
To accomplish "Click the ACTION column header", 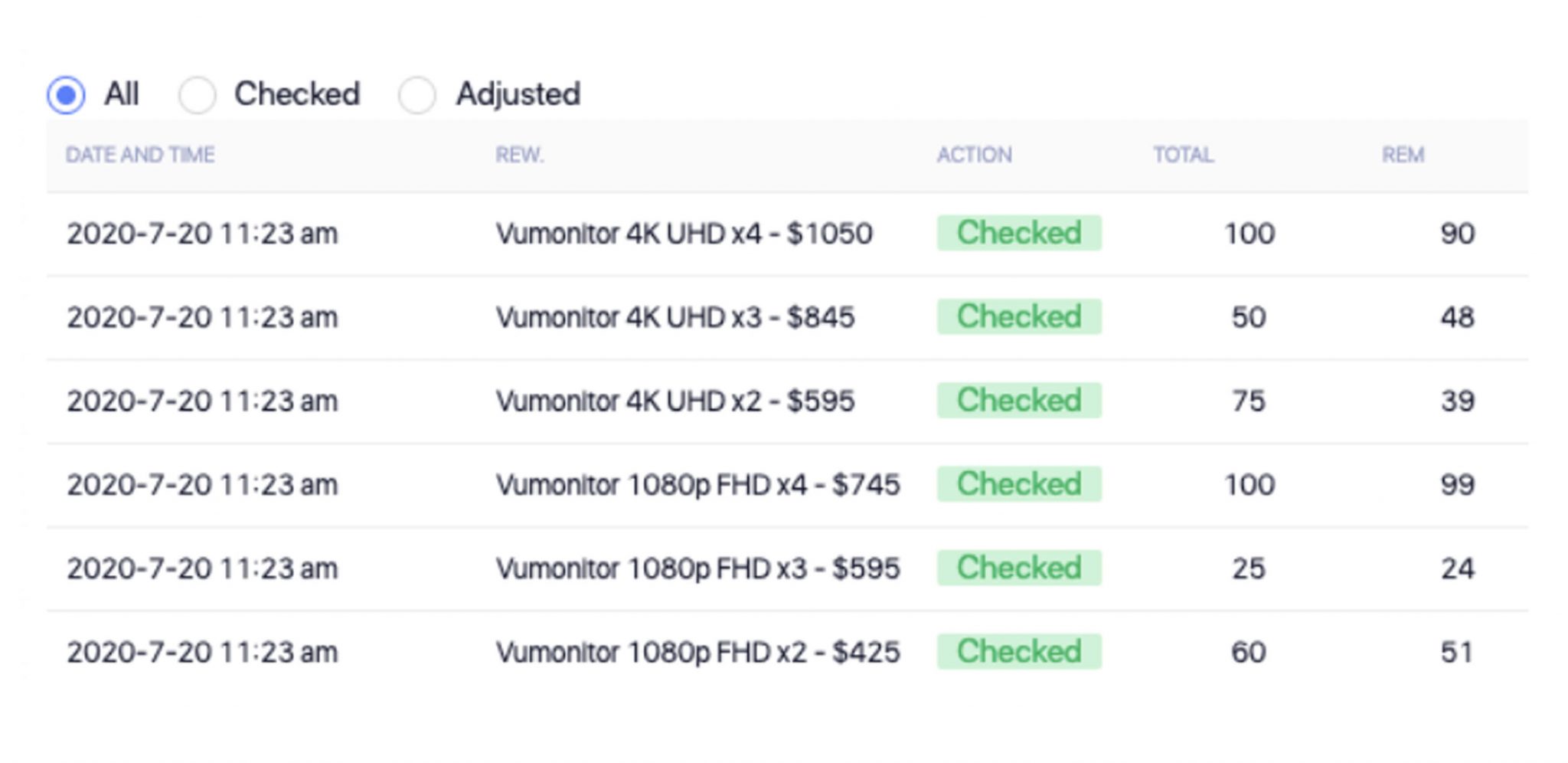I will click(x=974, y=156).
